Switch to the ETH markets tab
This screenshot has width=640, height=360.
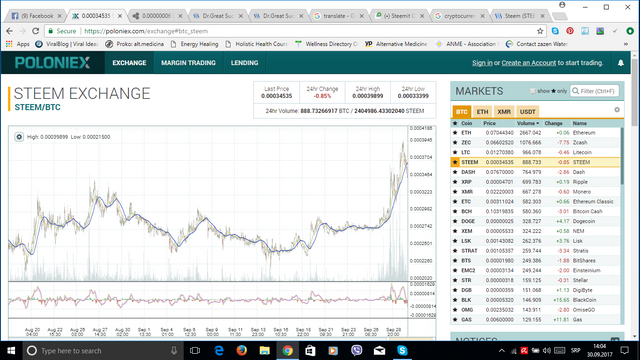click(482, 111)
